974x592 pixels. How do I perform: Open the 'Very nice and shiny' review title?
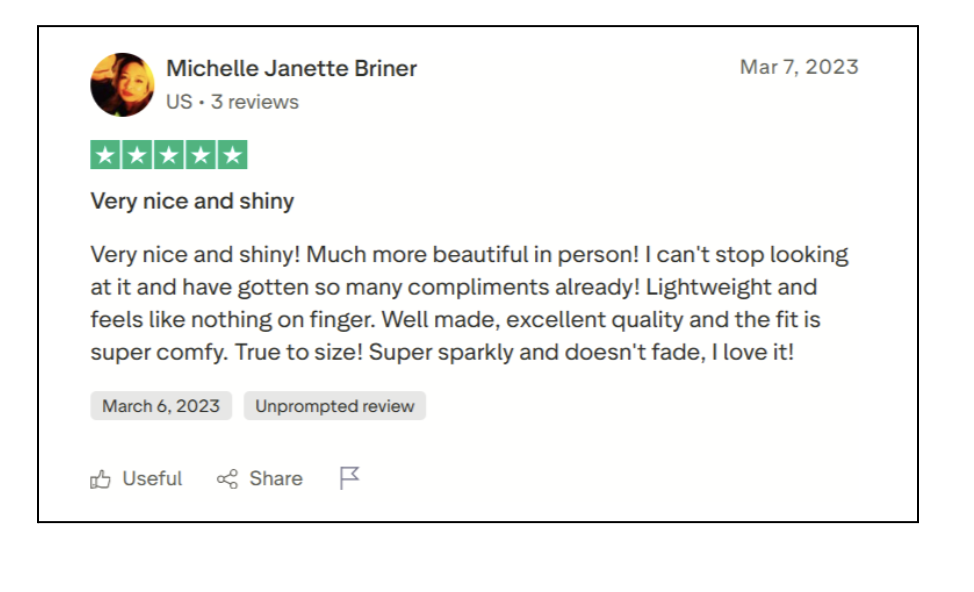192,201
